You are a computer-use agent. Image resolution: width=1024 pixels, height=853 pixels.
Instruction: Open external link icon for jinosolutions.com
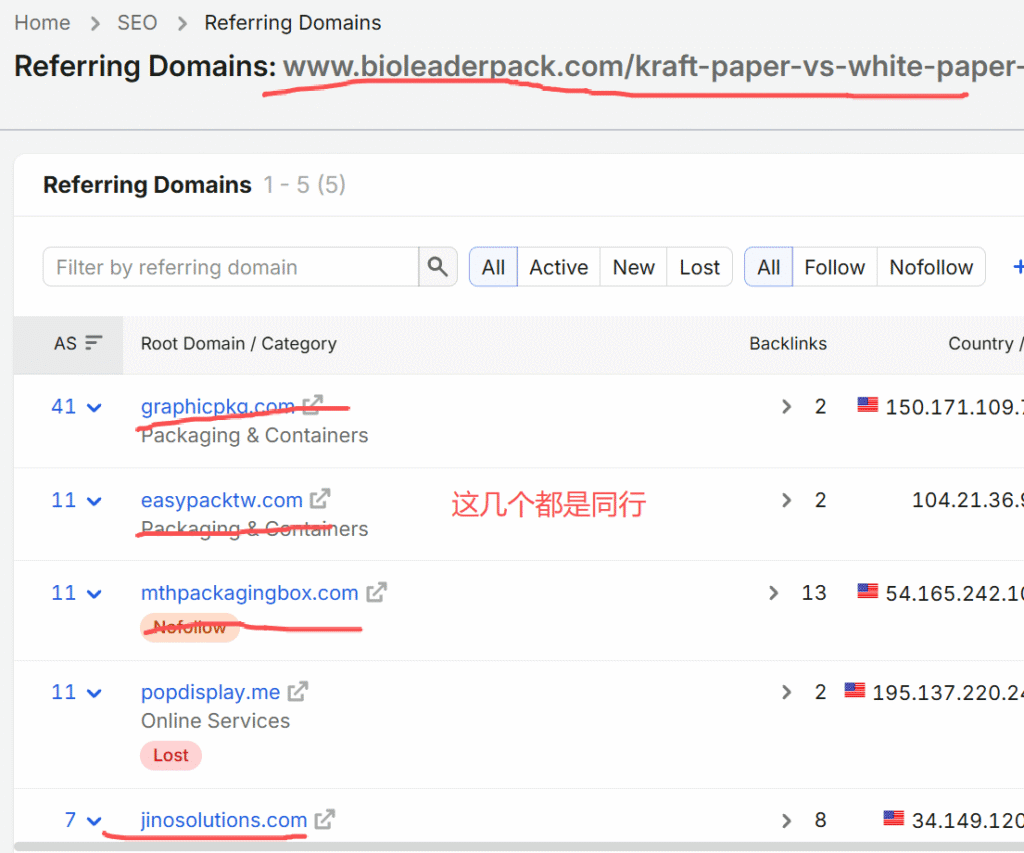click(325, 820)
